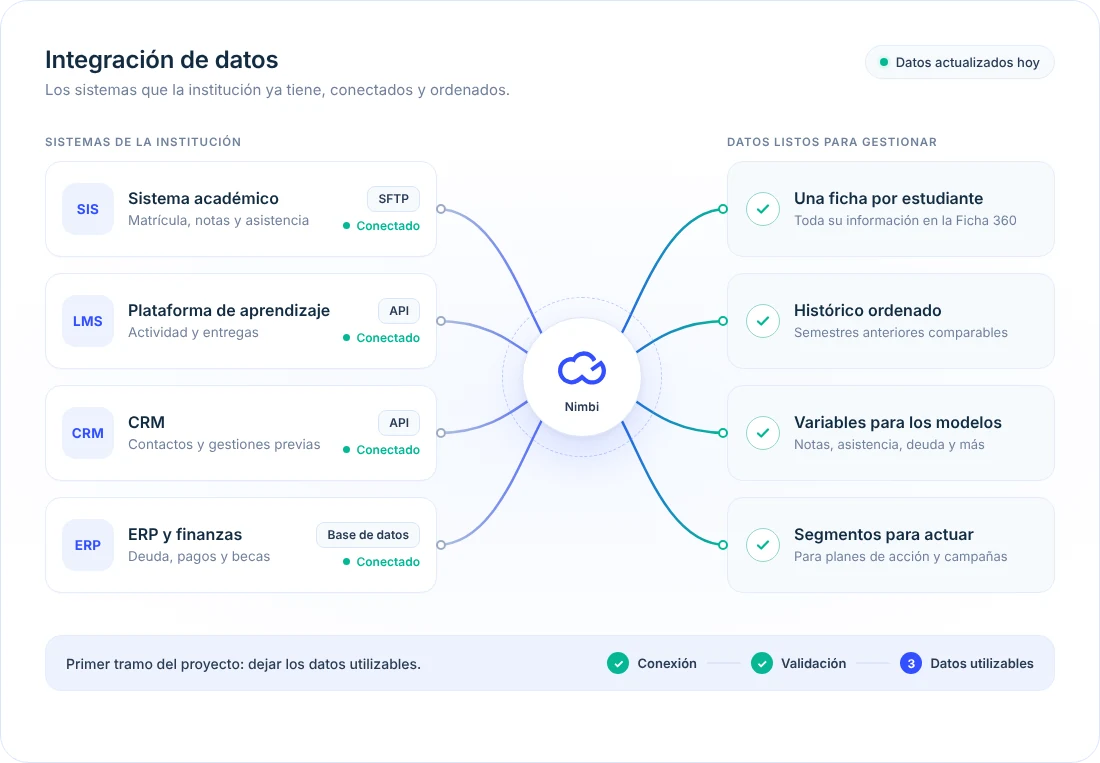Click Conectado status on the CRM card

[x=382, y=450]
